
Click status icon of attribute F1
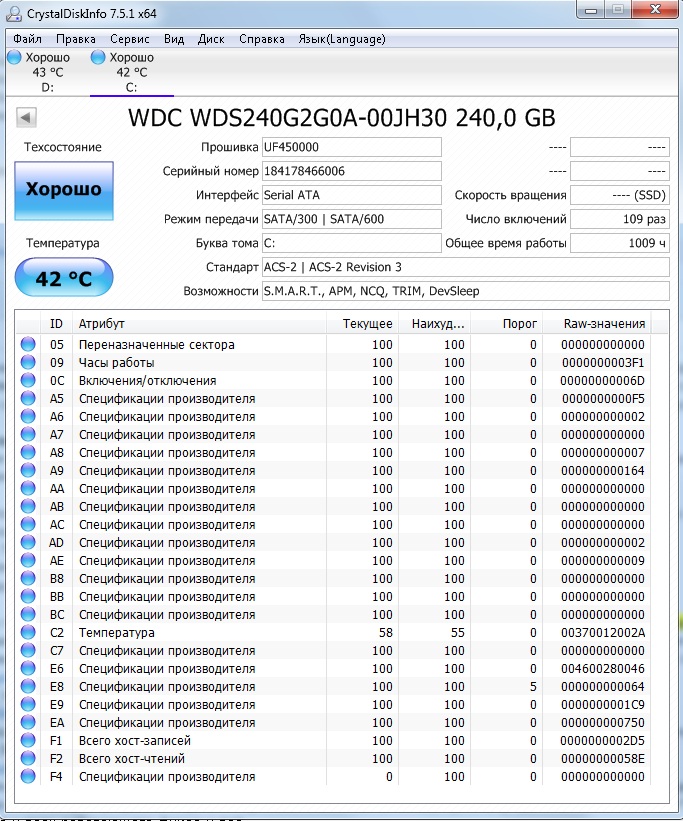(28, 740)
